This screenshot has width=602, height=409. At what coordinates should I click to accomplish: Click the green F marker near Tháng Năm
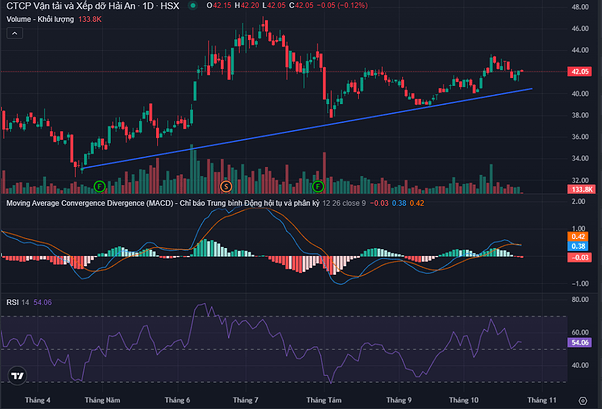click(x=100, y=187)
